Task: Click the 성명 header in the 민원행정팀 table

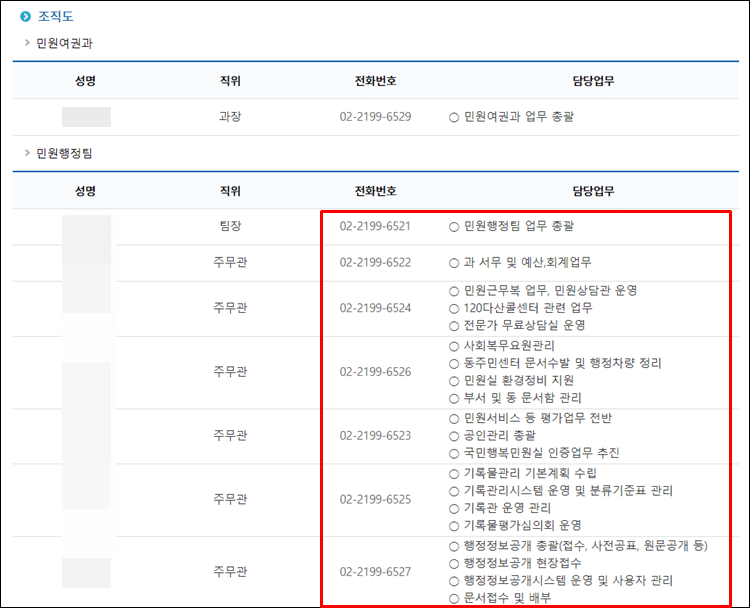Action: click(x=86, y=191)
